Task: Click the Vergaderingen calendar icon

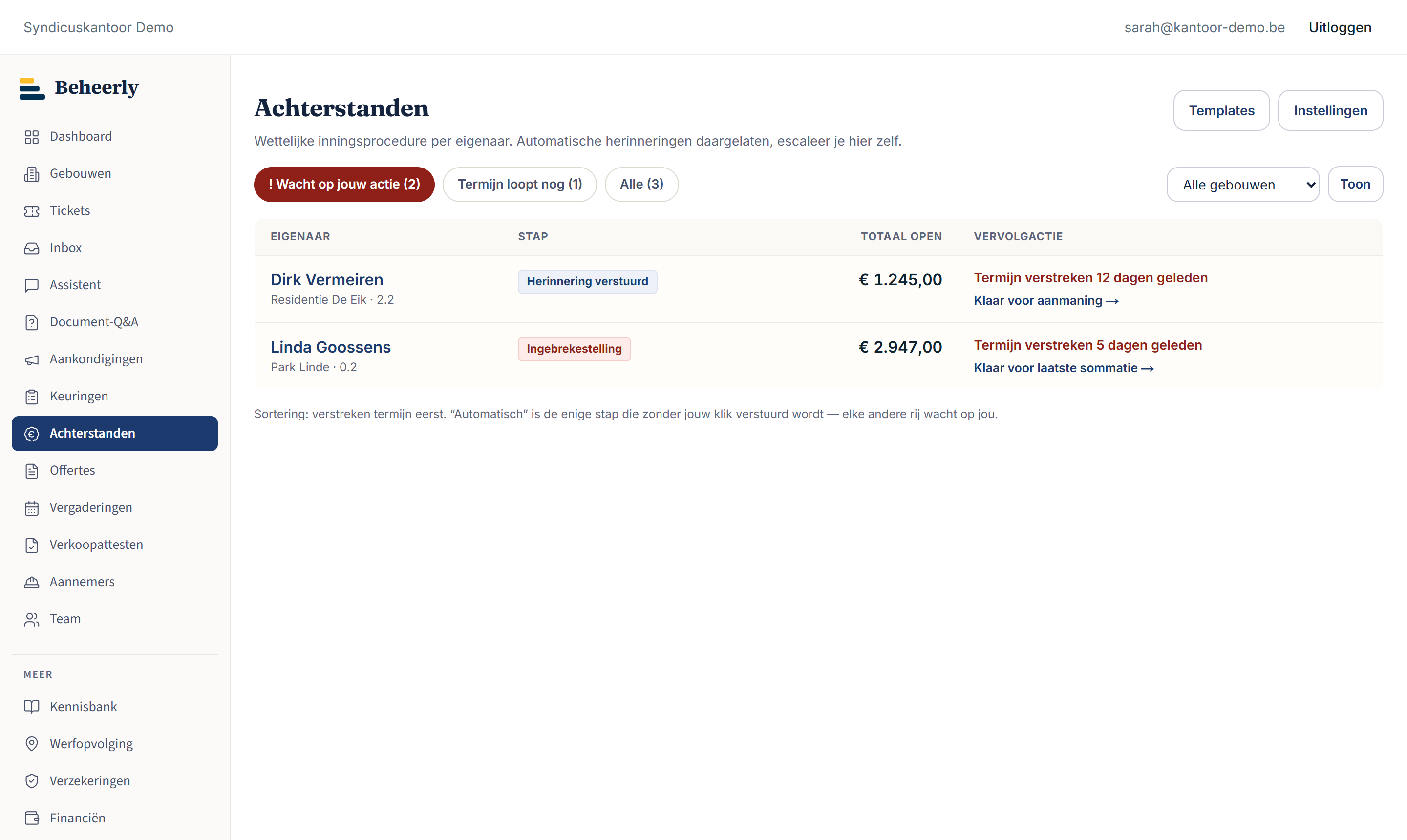Action: 32,508
